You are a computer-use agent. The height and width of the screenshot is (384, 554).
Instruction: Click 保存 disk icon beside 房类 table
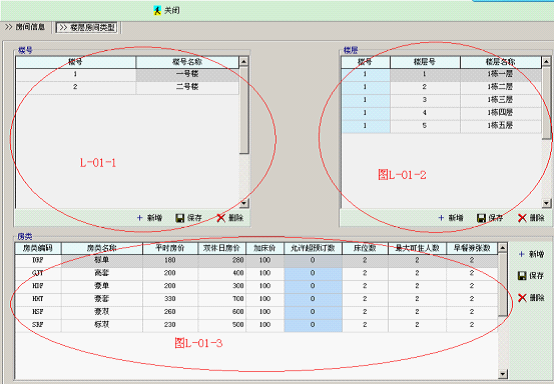[x=522, y=276]
